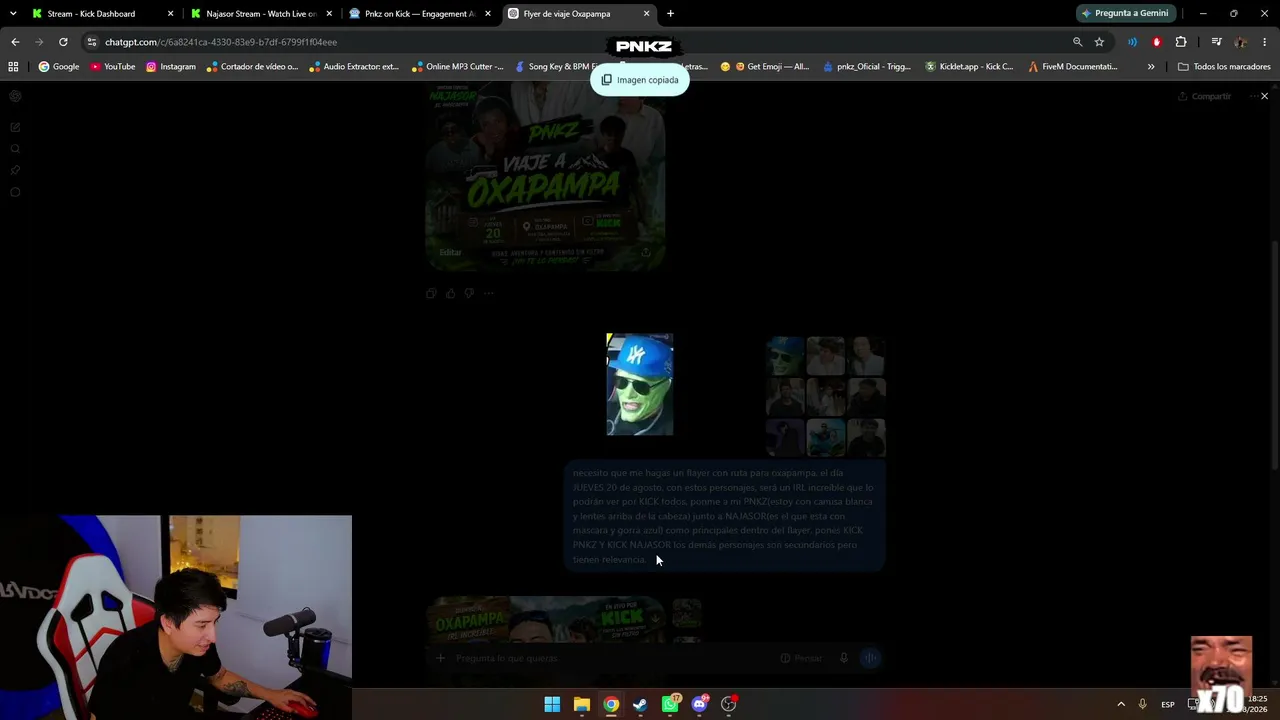Click the Pregunta a Gemini button

[1125, 14]
